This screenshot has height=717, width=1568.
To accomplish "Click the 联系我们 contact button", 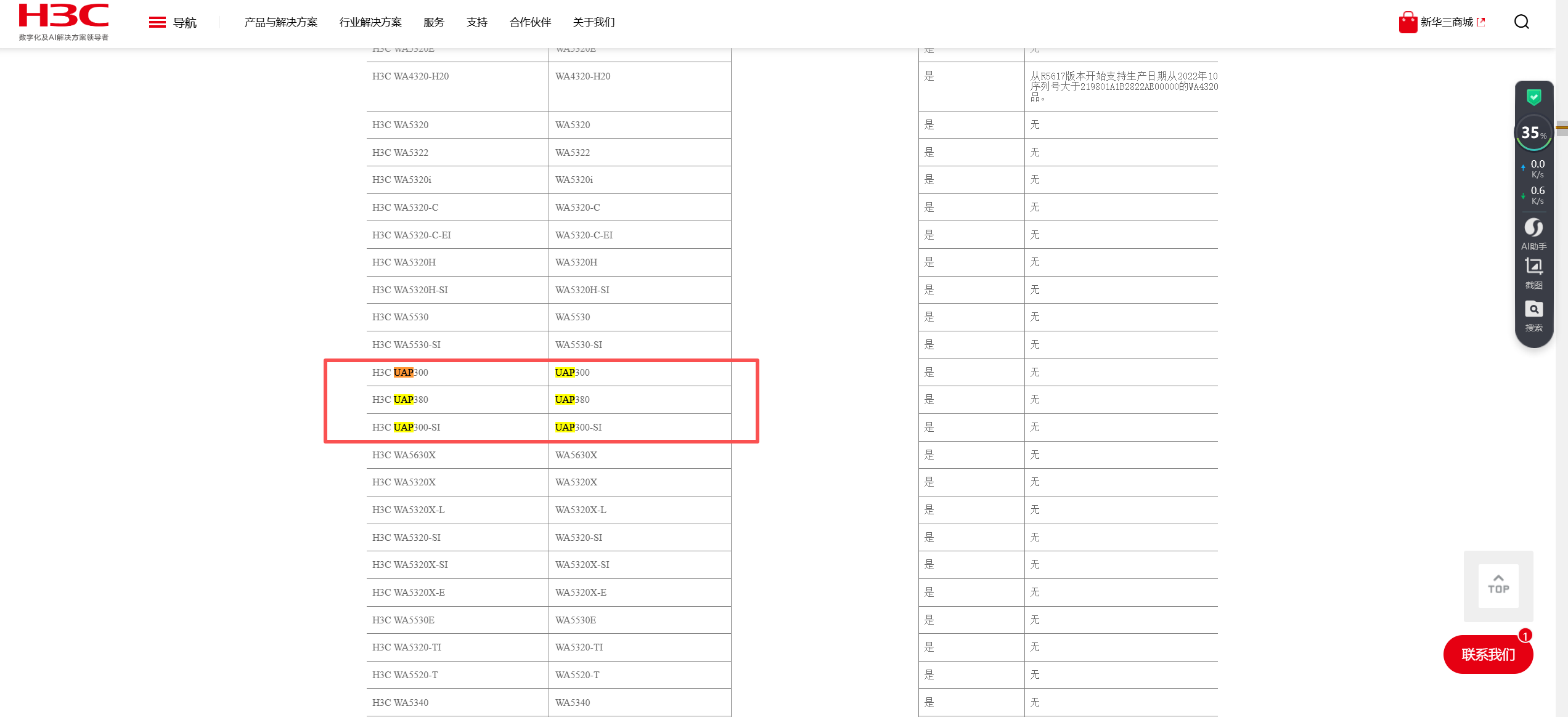I will (1488, 654).
